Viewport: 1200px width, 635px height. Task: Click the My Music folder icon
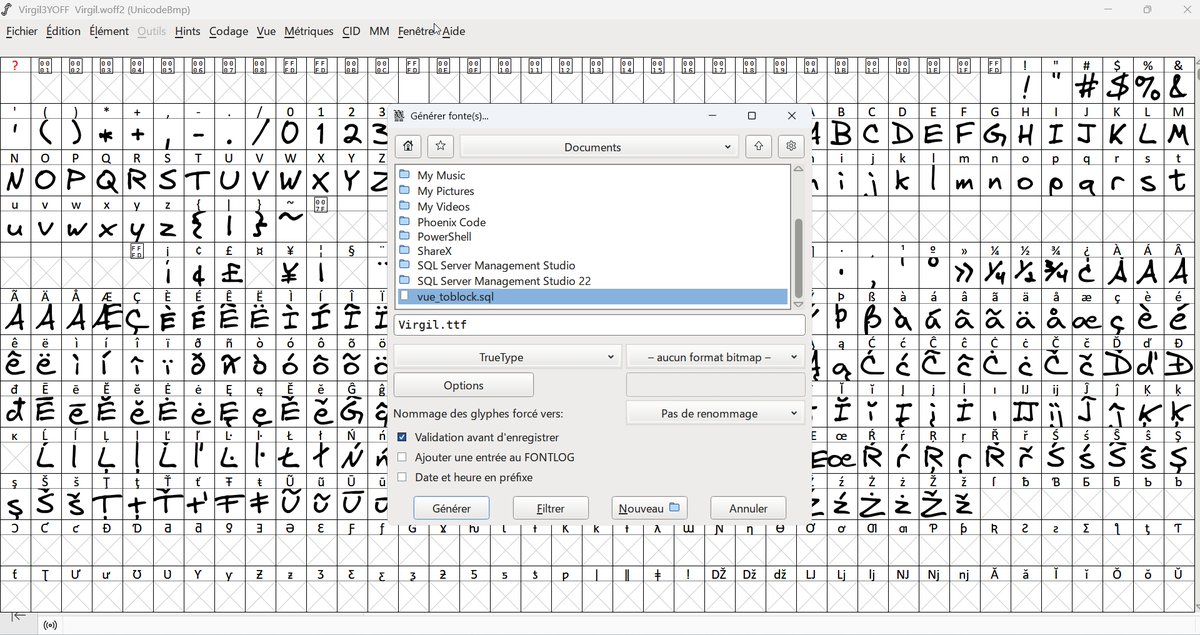tap(405, 175)
